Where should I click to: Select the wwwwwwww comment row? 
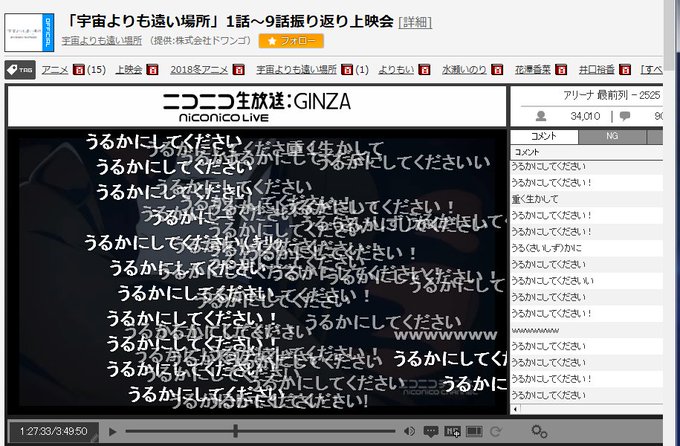[586, 330]
